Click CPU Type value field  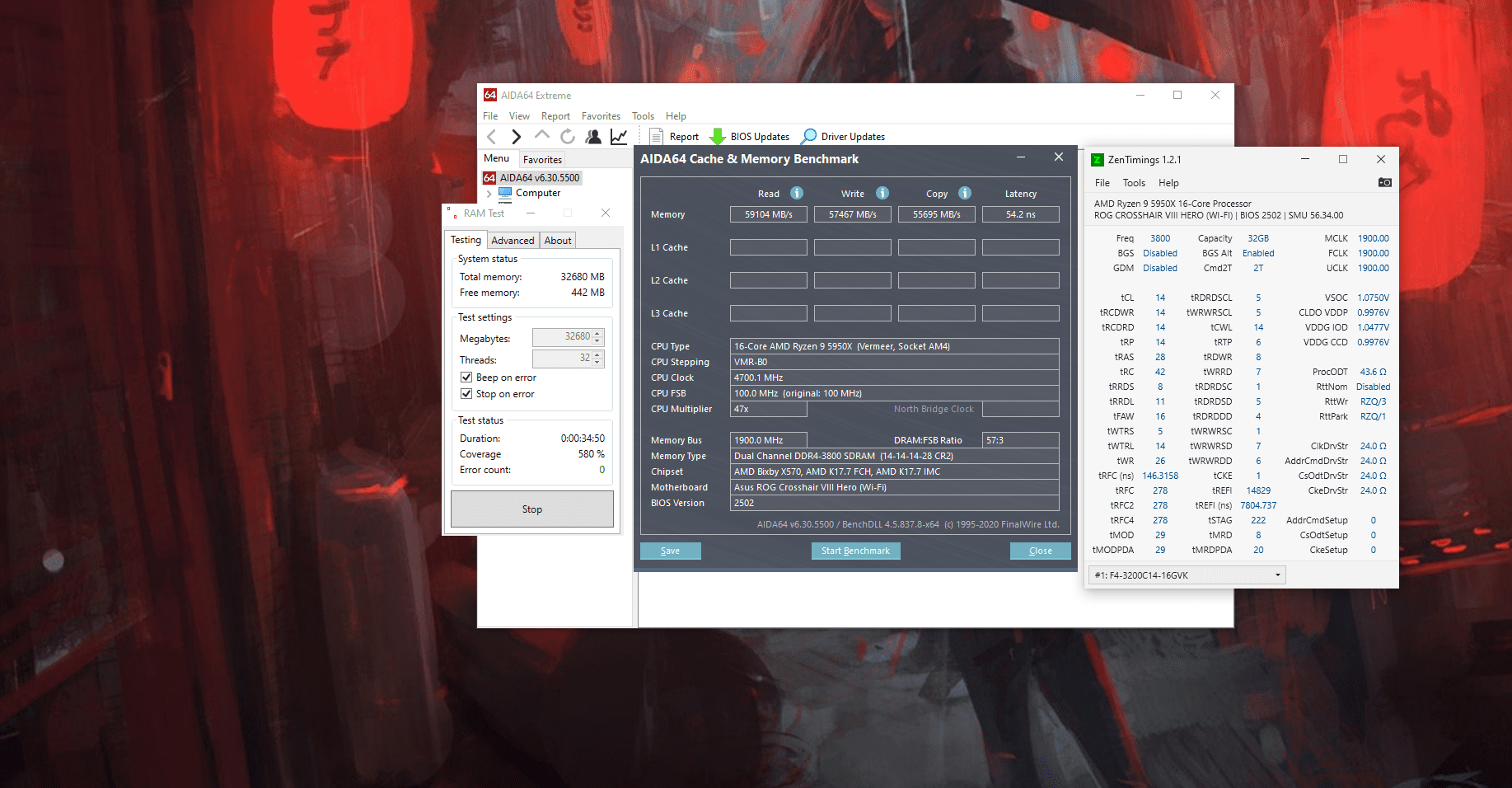[x=895, y=346]
